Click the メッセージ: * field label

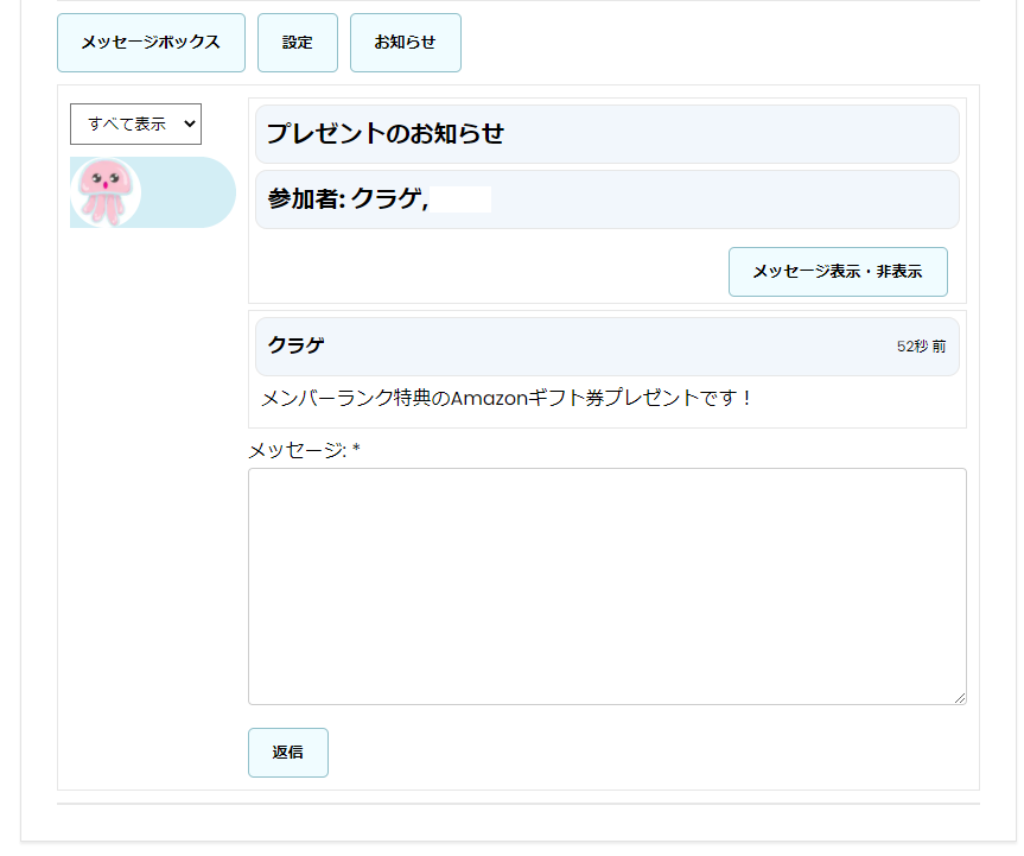[x=303, y=450]
